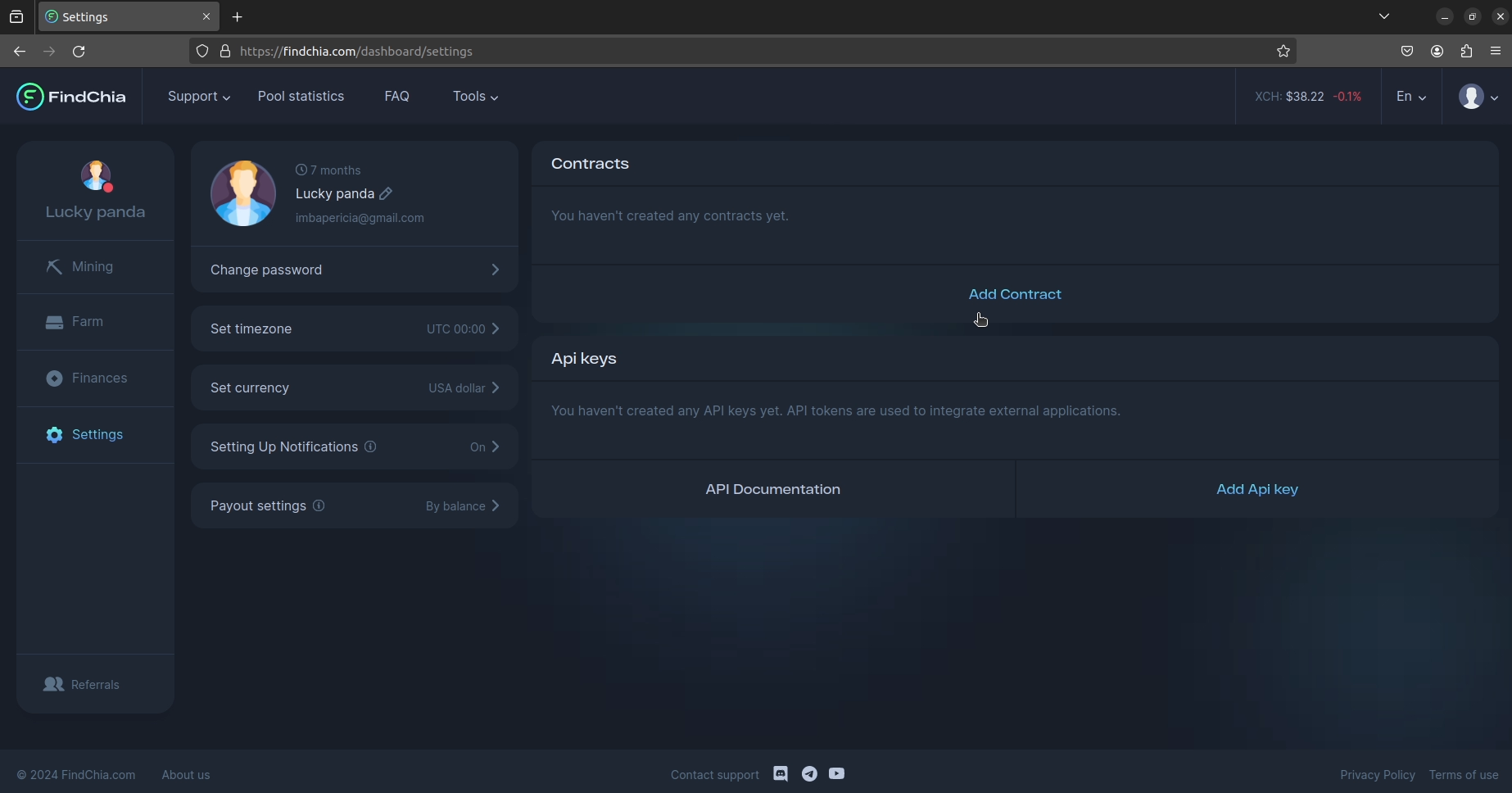Open Setting Up Notifications row
The width and height of the screenshot is (1512, 793).
pos(355,446)
